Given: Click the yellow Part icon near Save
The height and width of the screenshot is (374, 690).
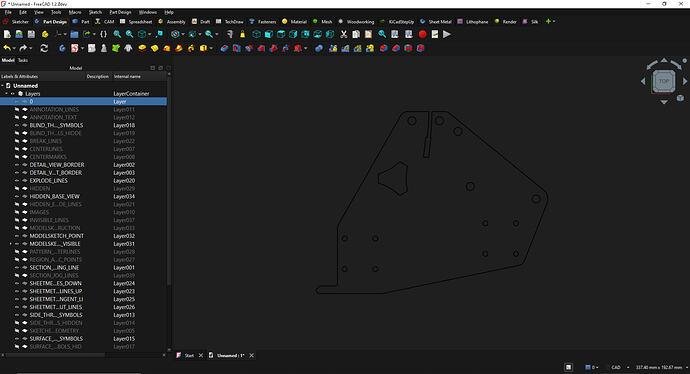Looking at the screenshot, I should [x=45, y=34].
